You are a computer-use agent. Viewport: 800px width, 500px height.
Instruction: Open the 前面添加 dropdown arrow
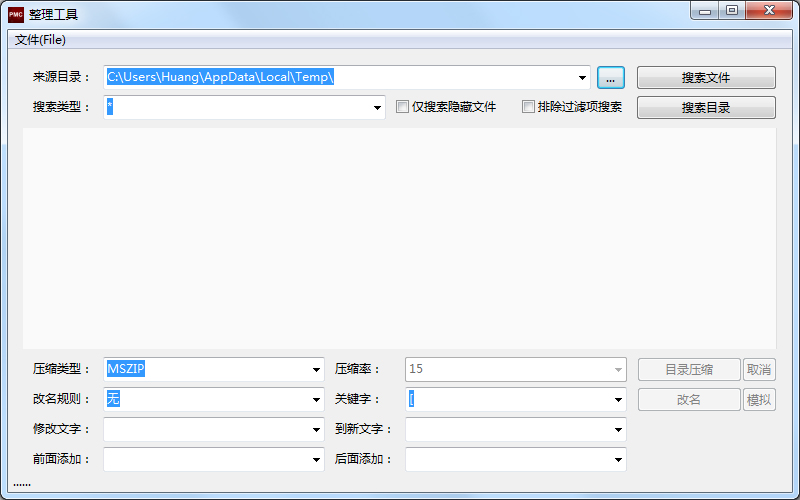point(316,460)
